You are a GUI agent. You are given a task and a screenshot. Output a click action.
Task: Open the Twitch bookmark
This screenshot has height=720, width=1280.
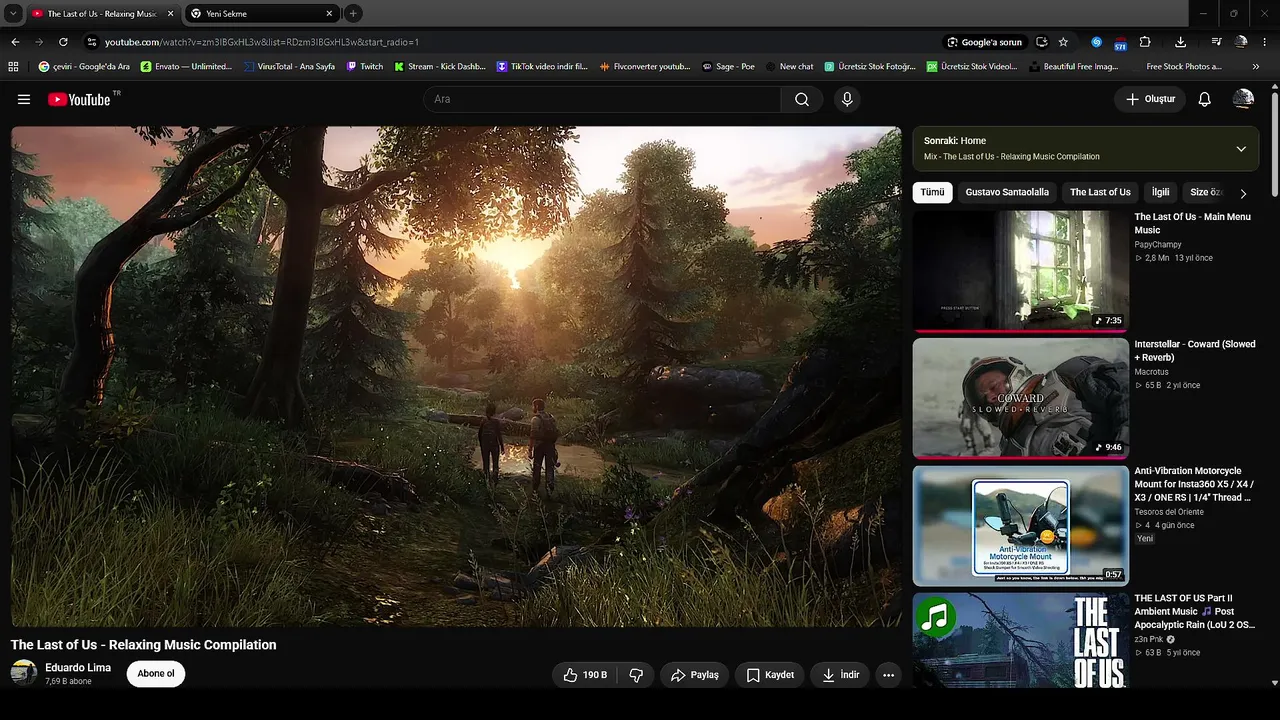tap(365, 66)
